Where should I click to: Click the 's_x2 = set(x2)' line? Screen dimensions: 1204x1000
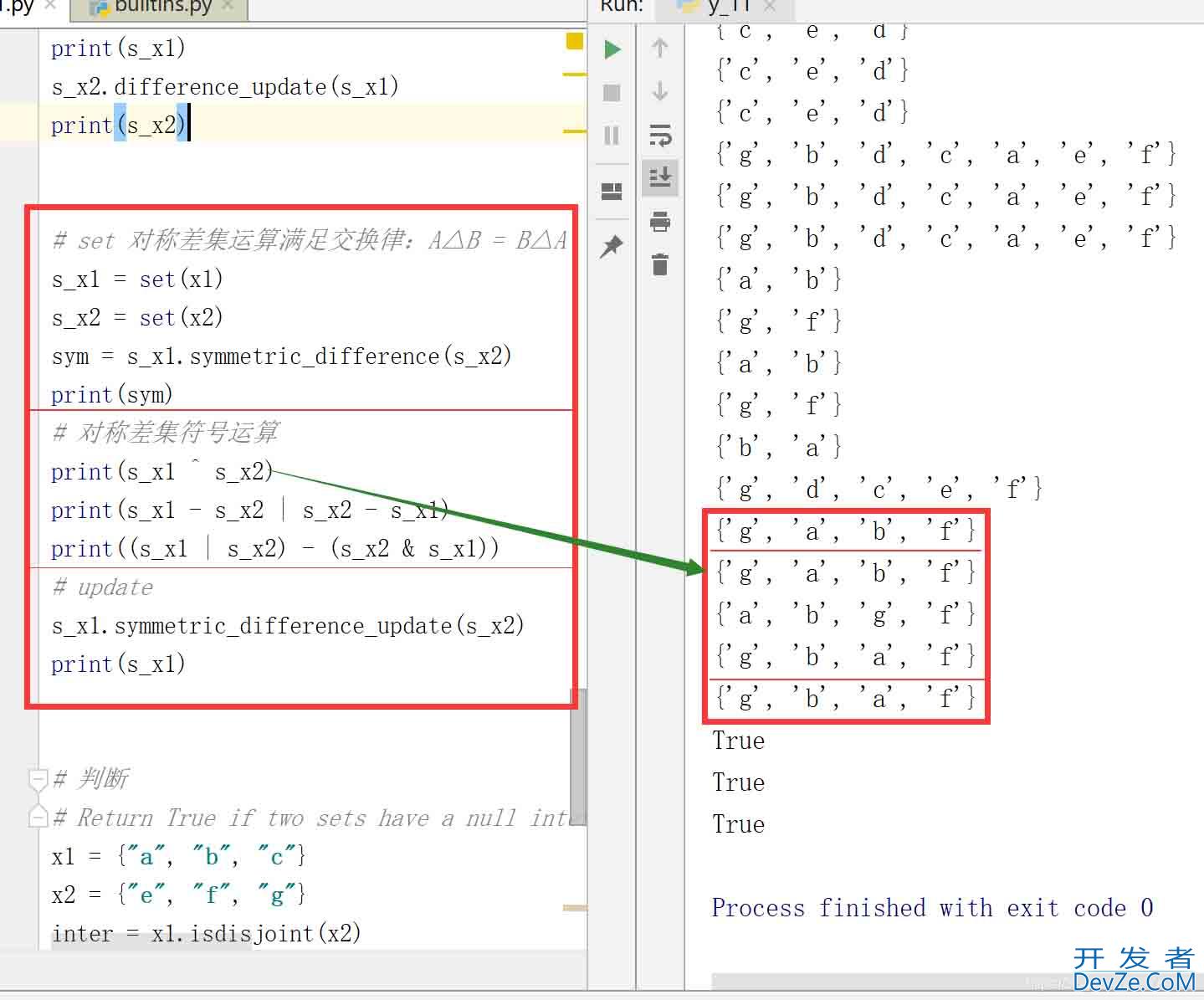[137, 318]
